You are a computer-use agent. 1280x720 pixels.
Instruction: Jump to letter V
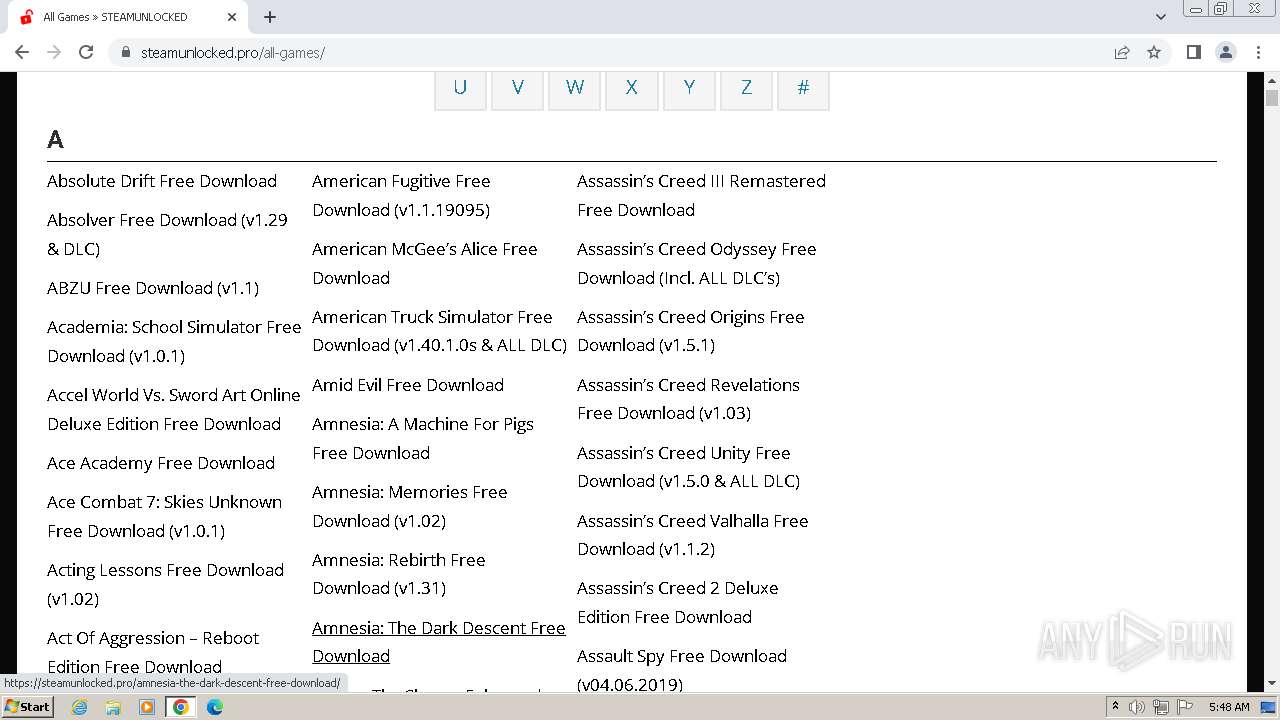pyautogui.click(x=518, y=87)
